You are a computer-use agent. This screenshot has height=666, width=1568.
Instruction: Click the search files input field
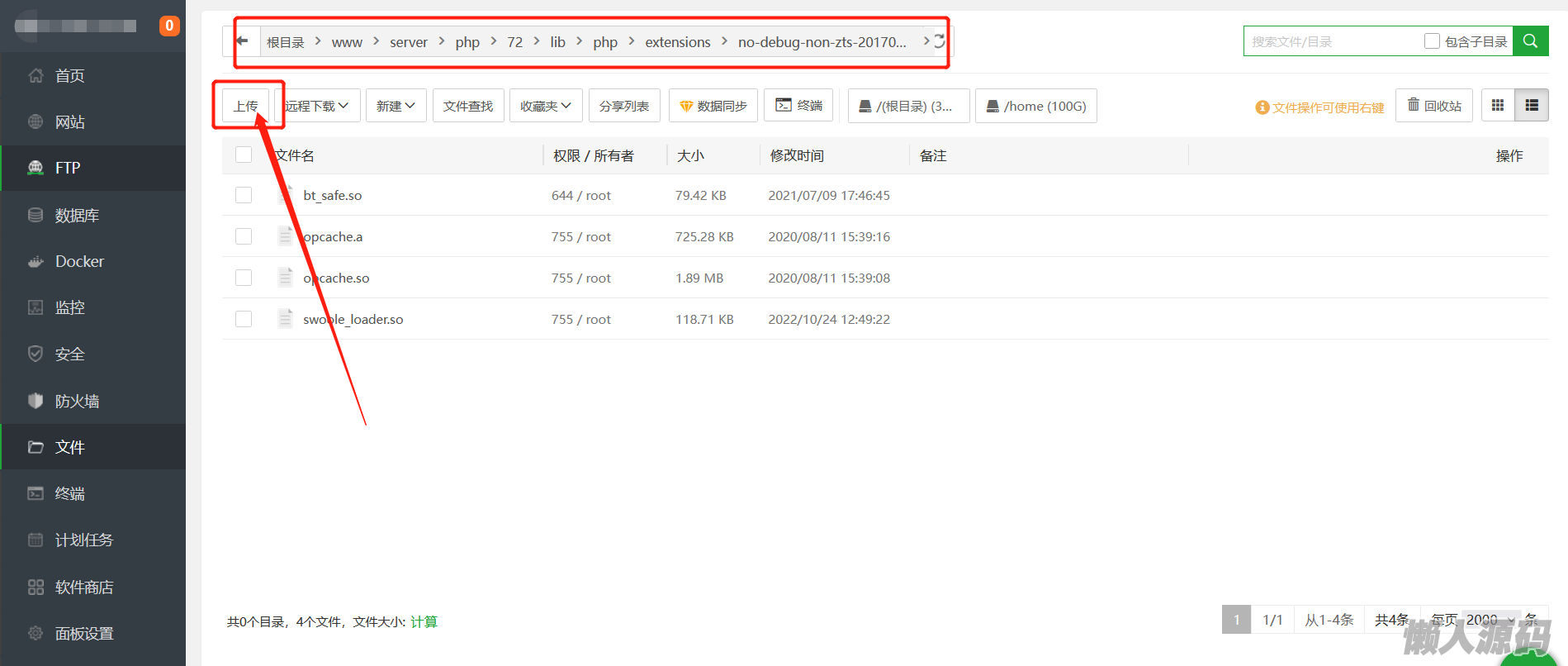pos(1331,41)
